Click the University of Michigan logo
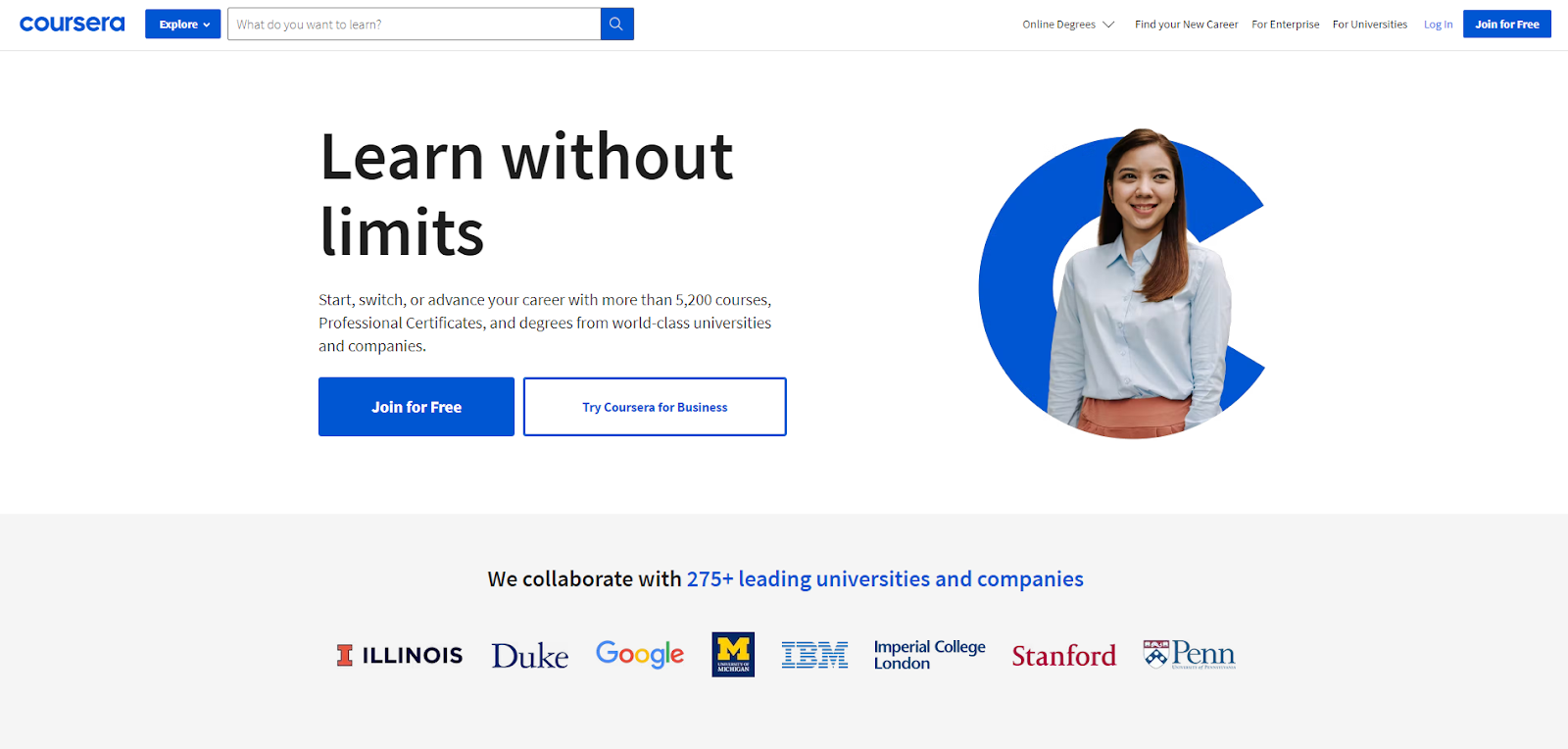The width and height of the screenshot is (1568, 749). pos(733,654)
